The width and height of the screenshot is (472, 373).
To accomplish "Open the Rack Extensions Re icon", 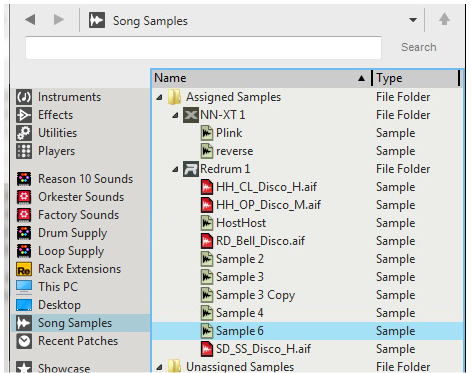I will coord(24,269).
